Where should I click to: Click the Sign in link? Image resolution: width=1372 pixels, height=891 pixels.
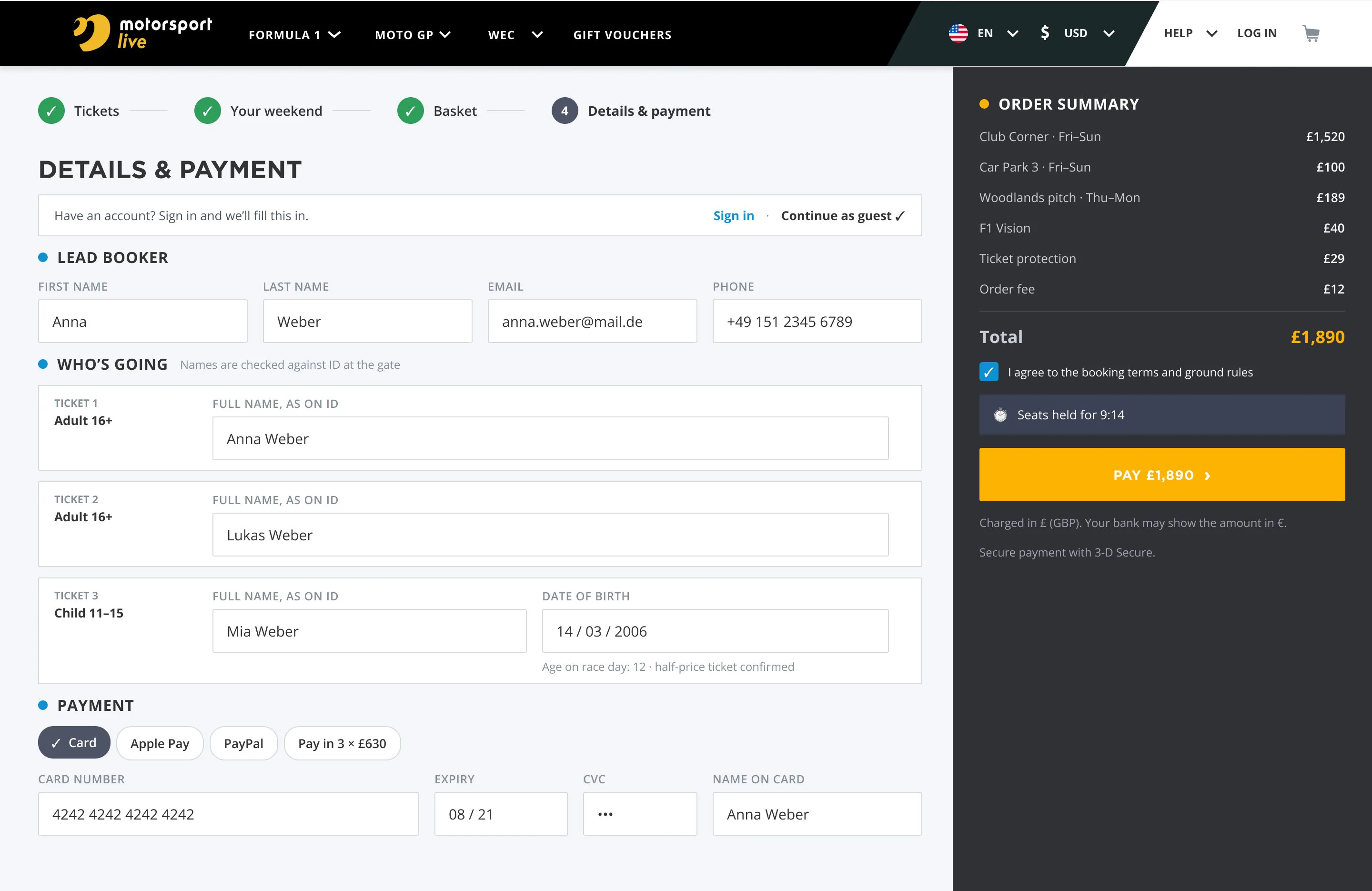point(733,216)
